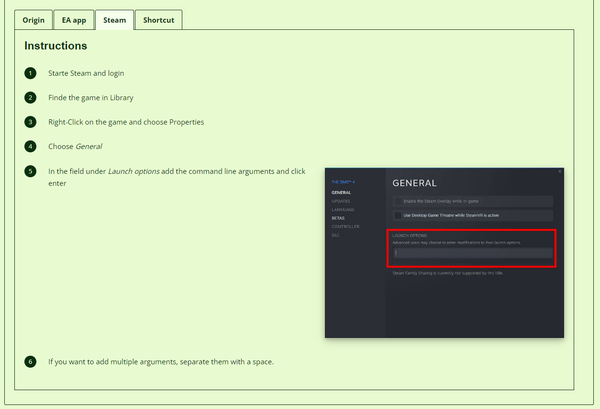Select the Steam tab
The height and width of the screenshot is (409, 600).
tap(114, 20)
